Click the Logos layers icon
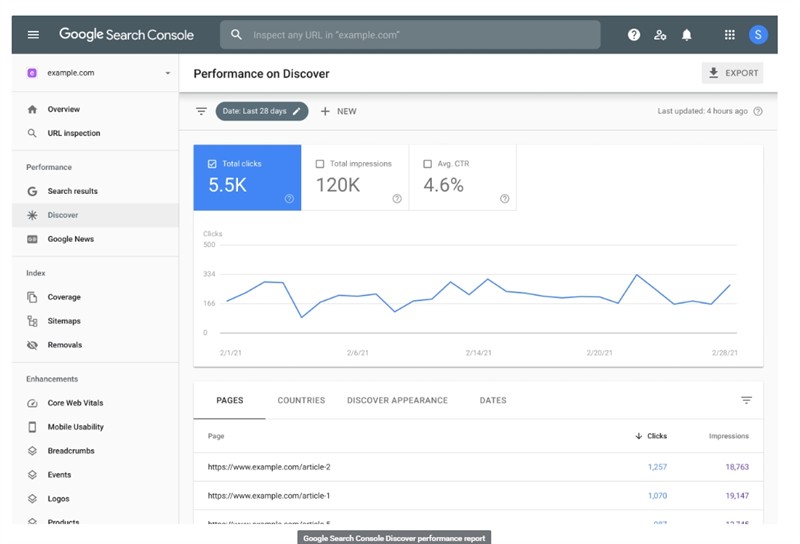 (x=32, y=499)
